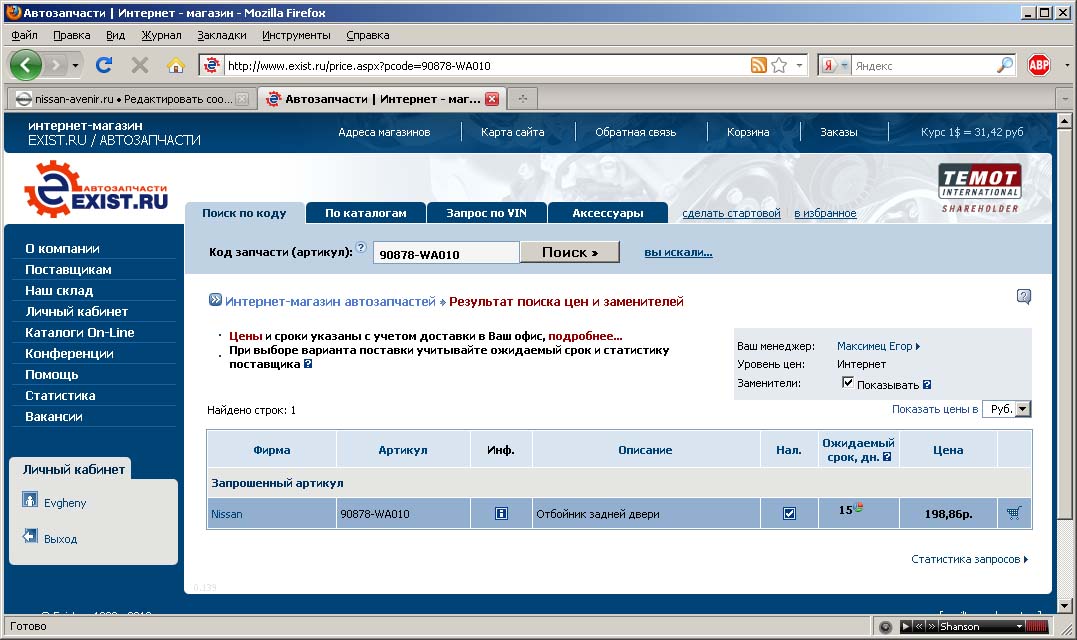1077x640 pixels.
Task: Expand the address bar URL history dropdown
Action: pyautogui.click(x=799, y=66)
